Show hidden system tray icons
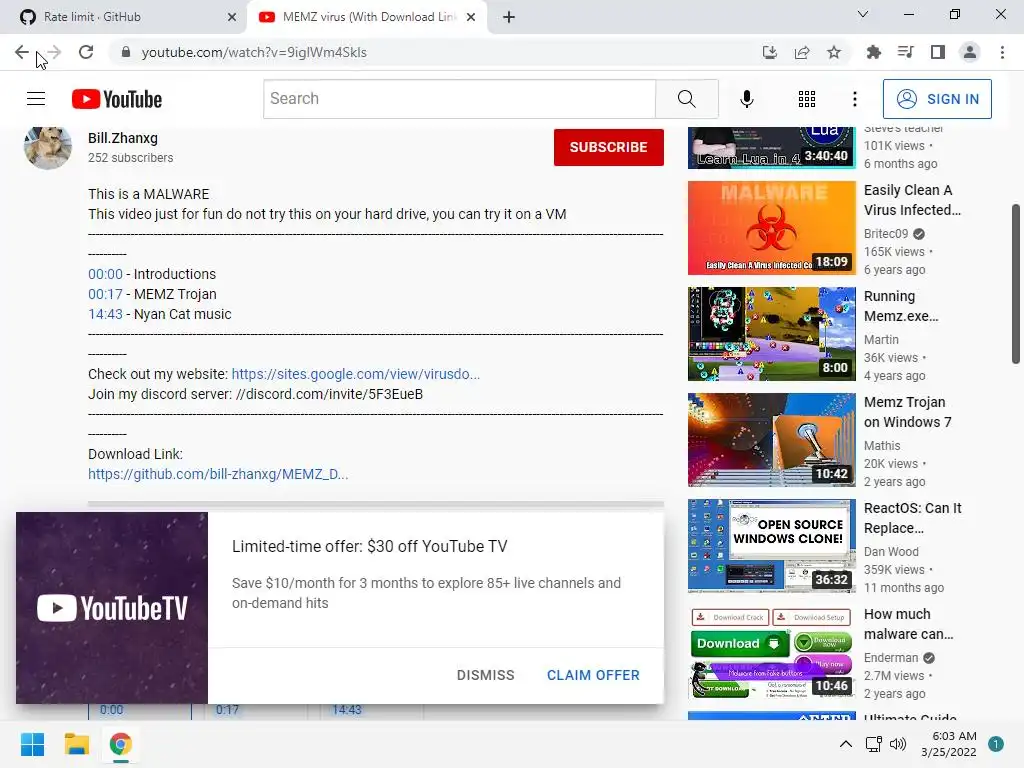1024x768 pixels. coord(846,744)
